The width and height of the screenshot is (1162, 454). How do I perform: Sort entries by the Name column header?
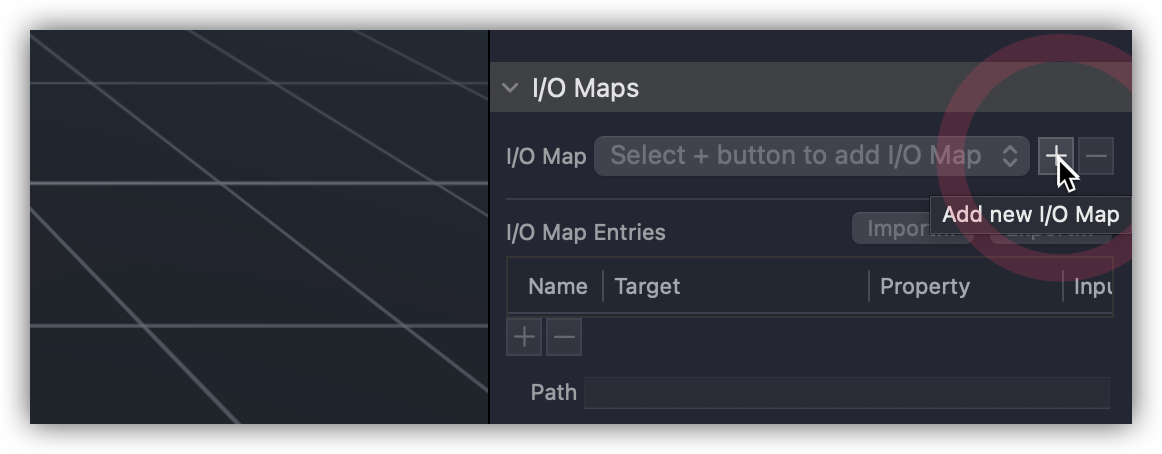click(x=557, y=287)
